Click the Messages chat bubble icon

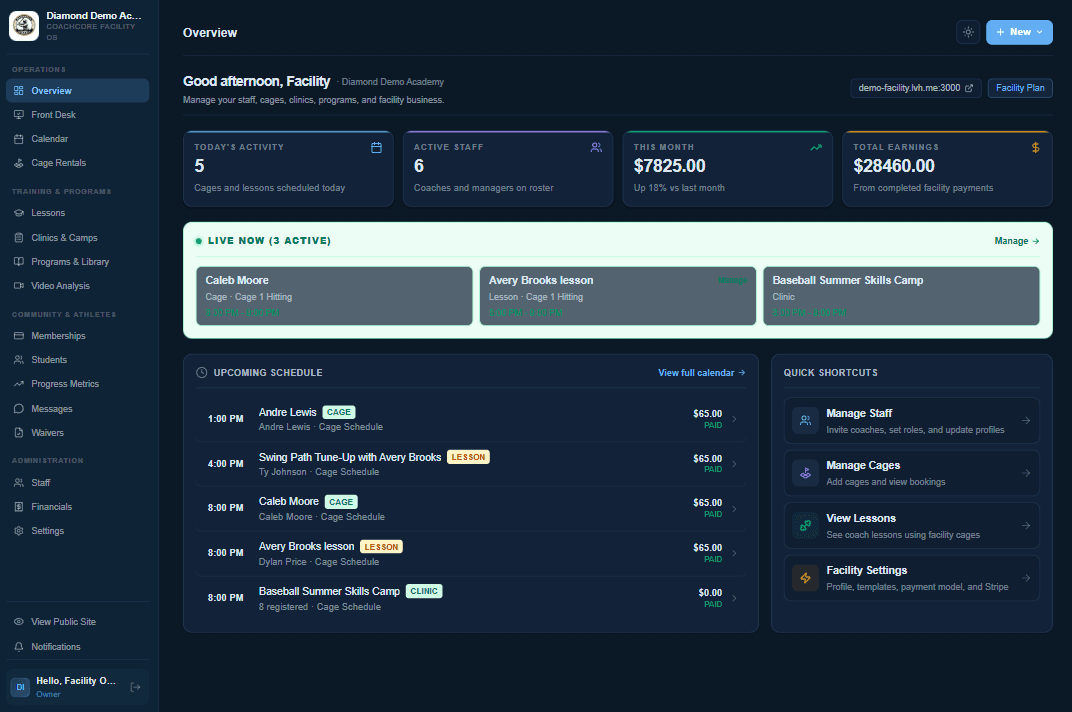18,408
